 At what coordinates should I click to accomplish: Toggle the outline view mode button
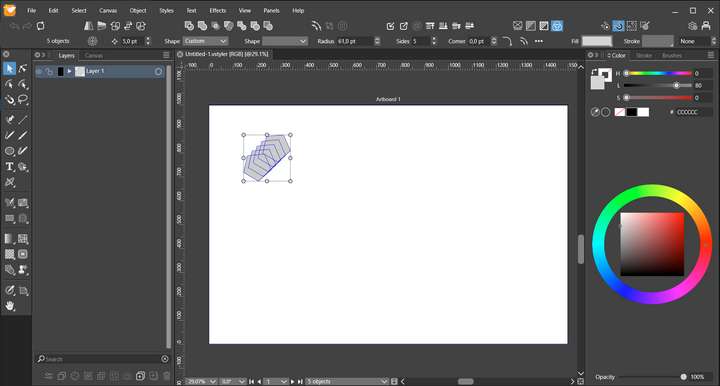click(518, 26)
